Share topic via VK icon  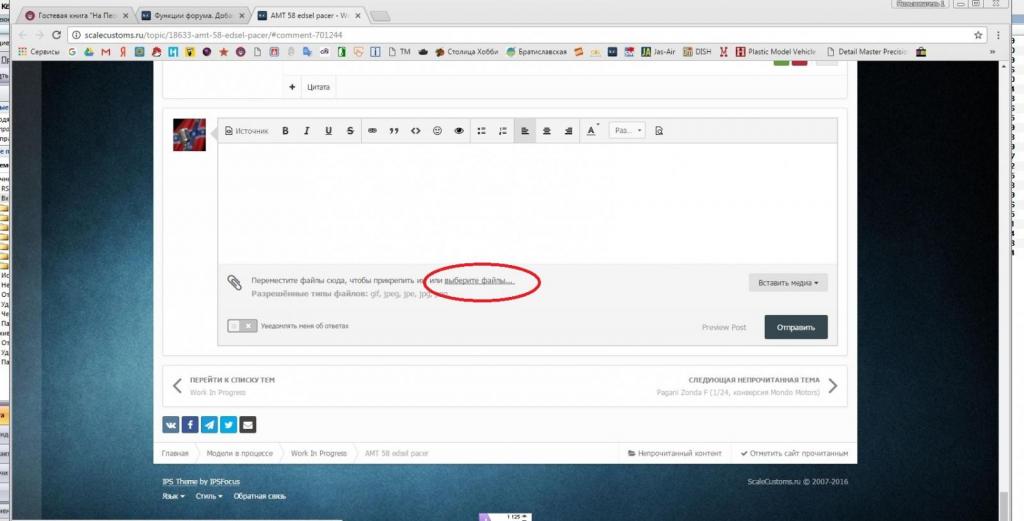(x=172, y=424)
